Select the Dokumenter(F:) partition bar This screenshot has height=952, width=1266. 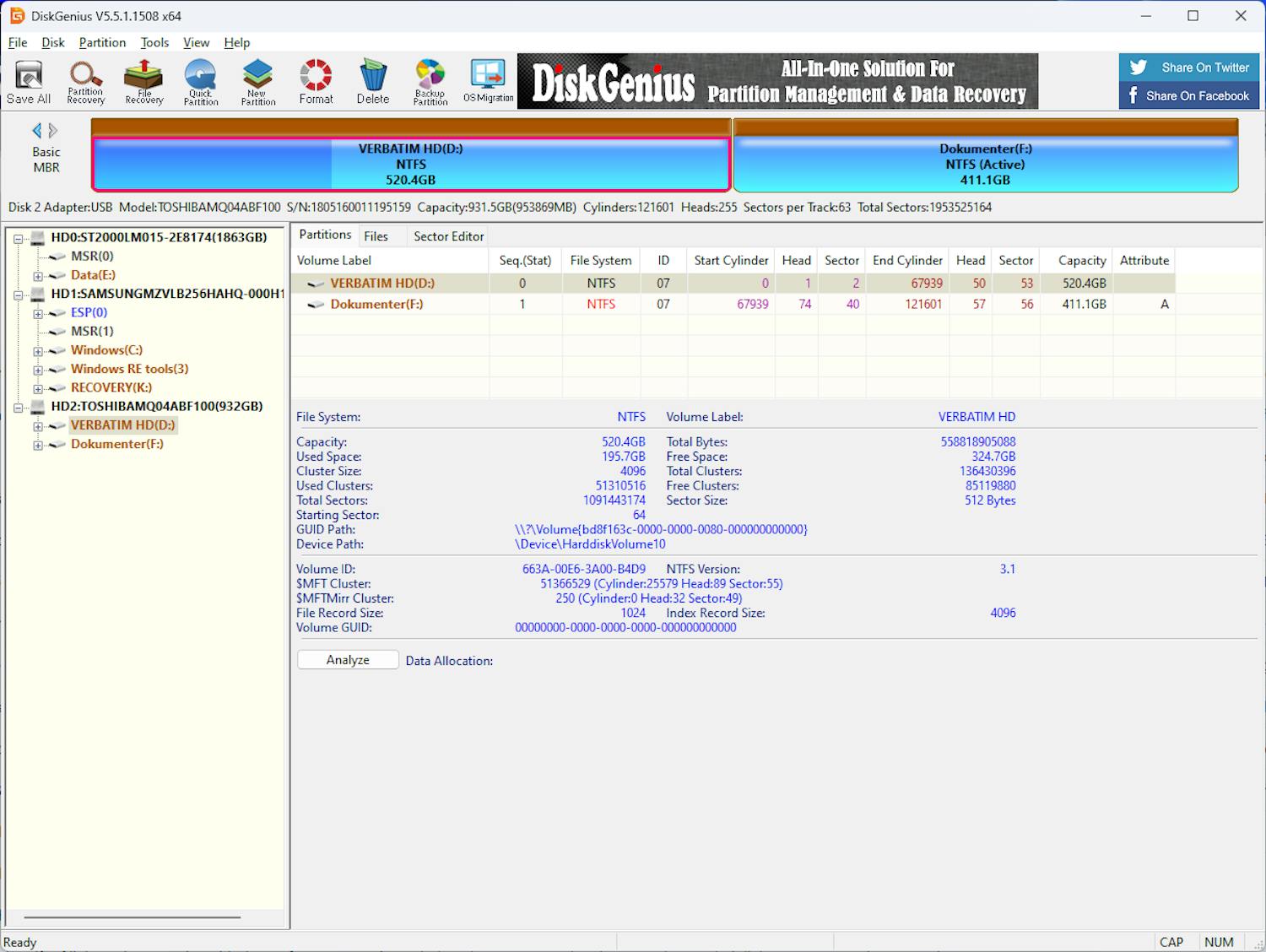[x=985, y=165]
